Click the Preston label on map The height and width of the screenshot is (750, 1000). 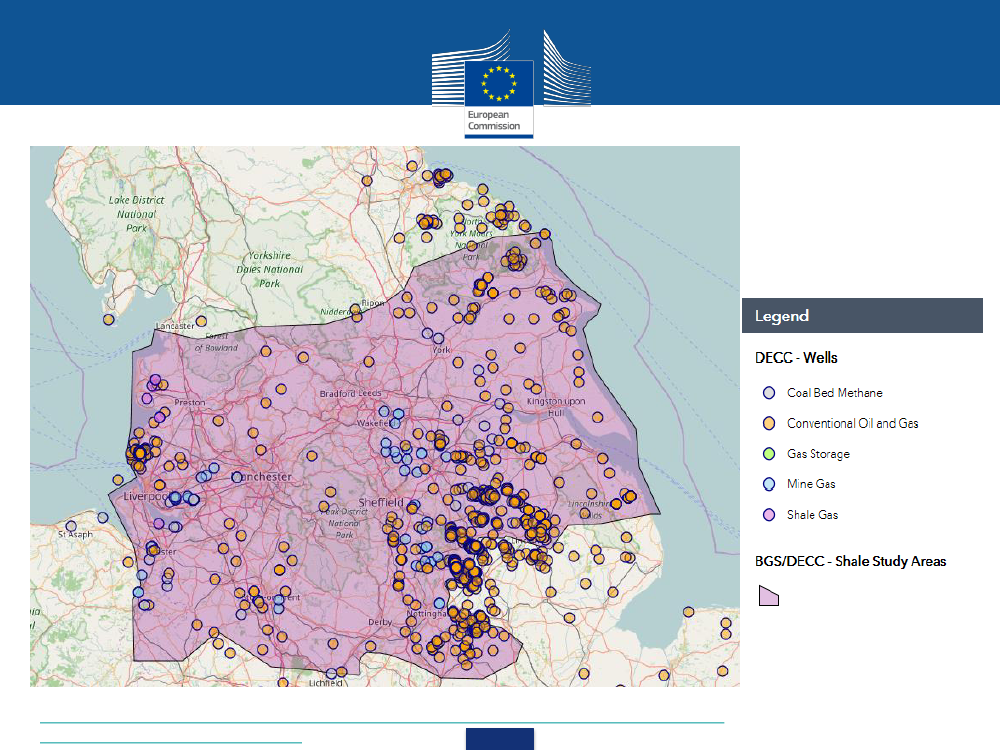click(190, 402)
